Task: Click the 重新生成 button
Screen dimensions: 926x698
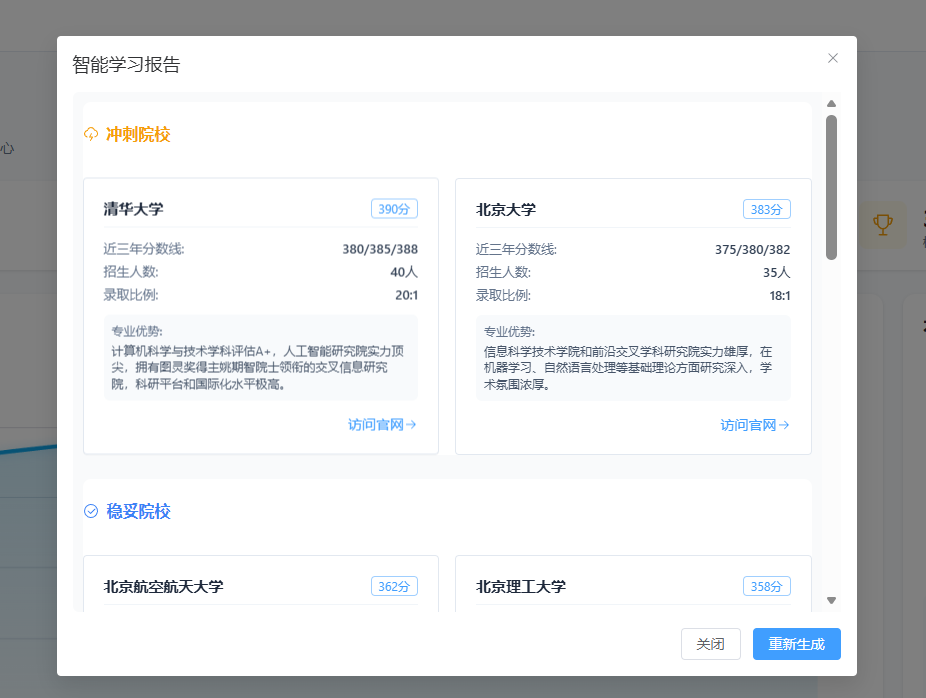Action: pyautogui.click(x=797, y=644)
